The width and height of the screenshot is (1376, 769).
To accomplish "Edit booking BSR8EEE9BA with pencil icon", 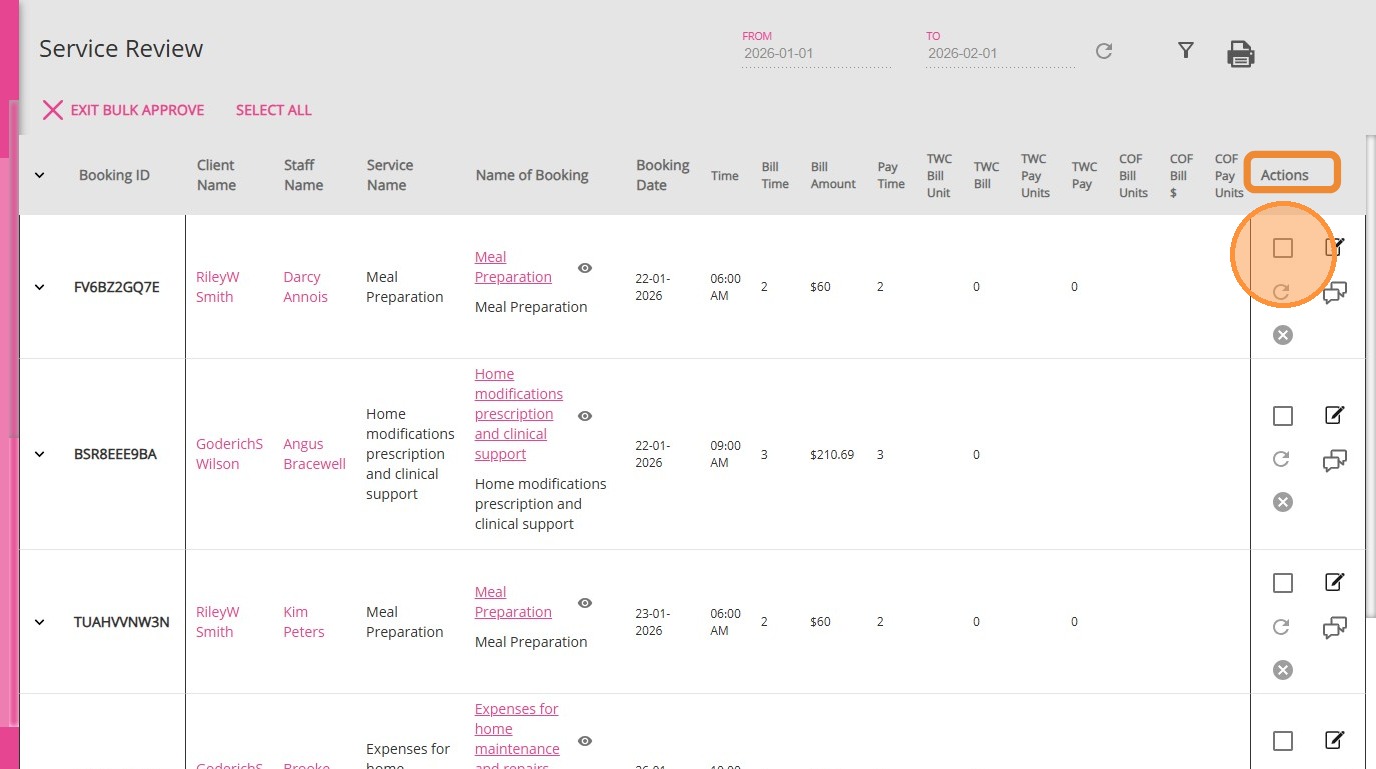I will (1334, 415).
